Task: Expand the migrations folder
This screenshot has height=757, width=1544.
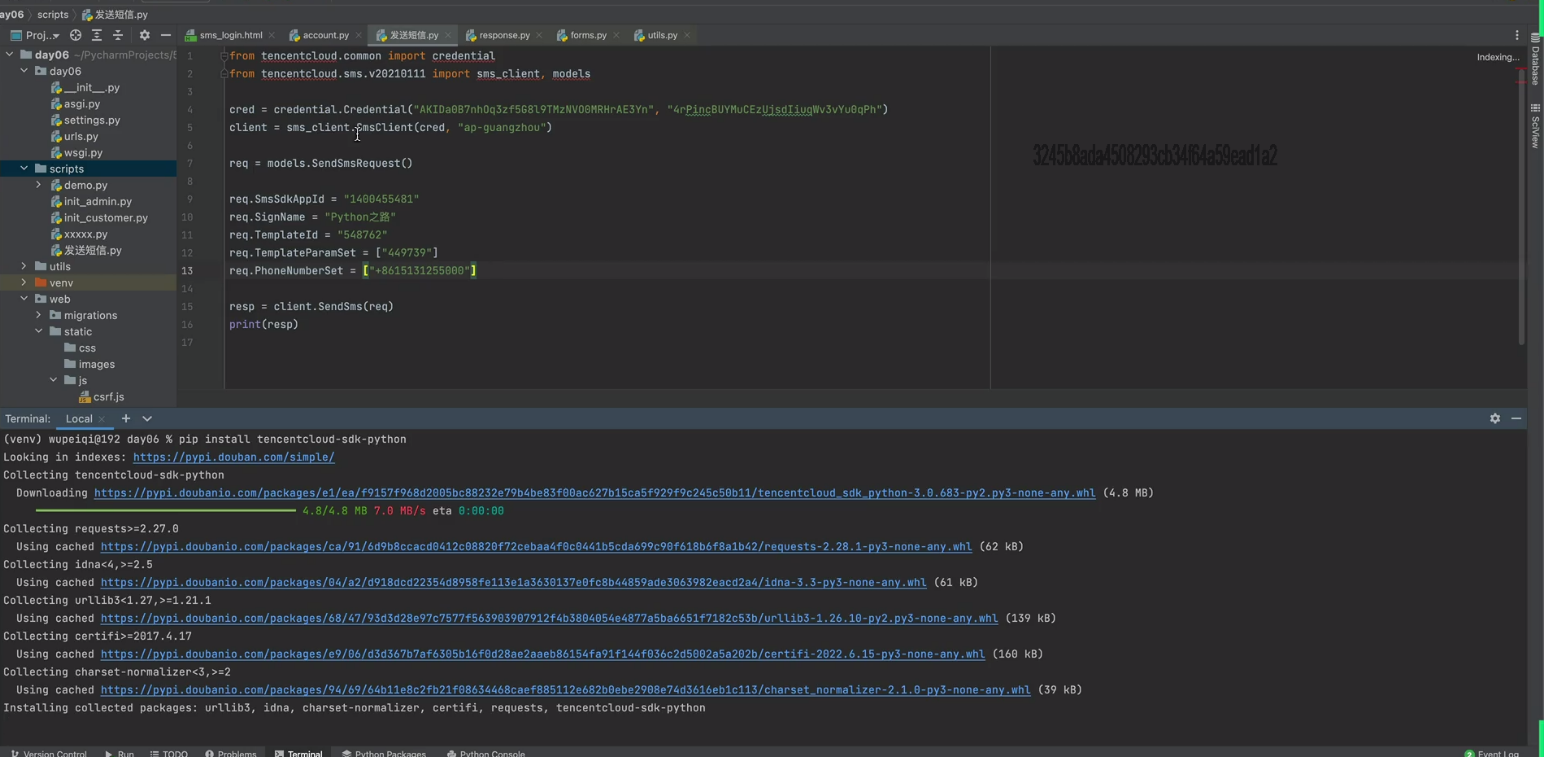Action: coord(39,315)
